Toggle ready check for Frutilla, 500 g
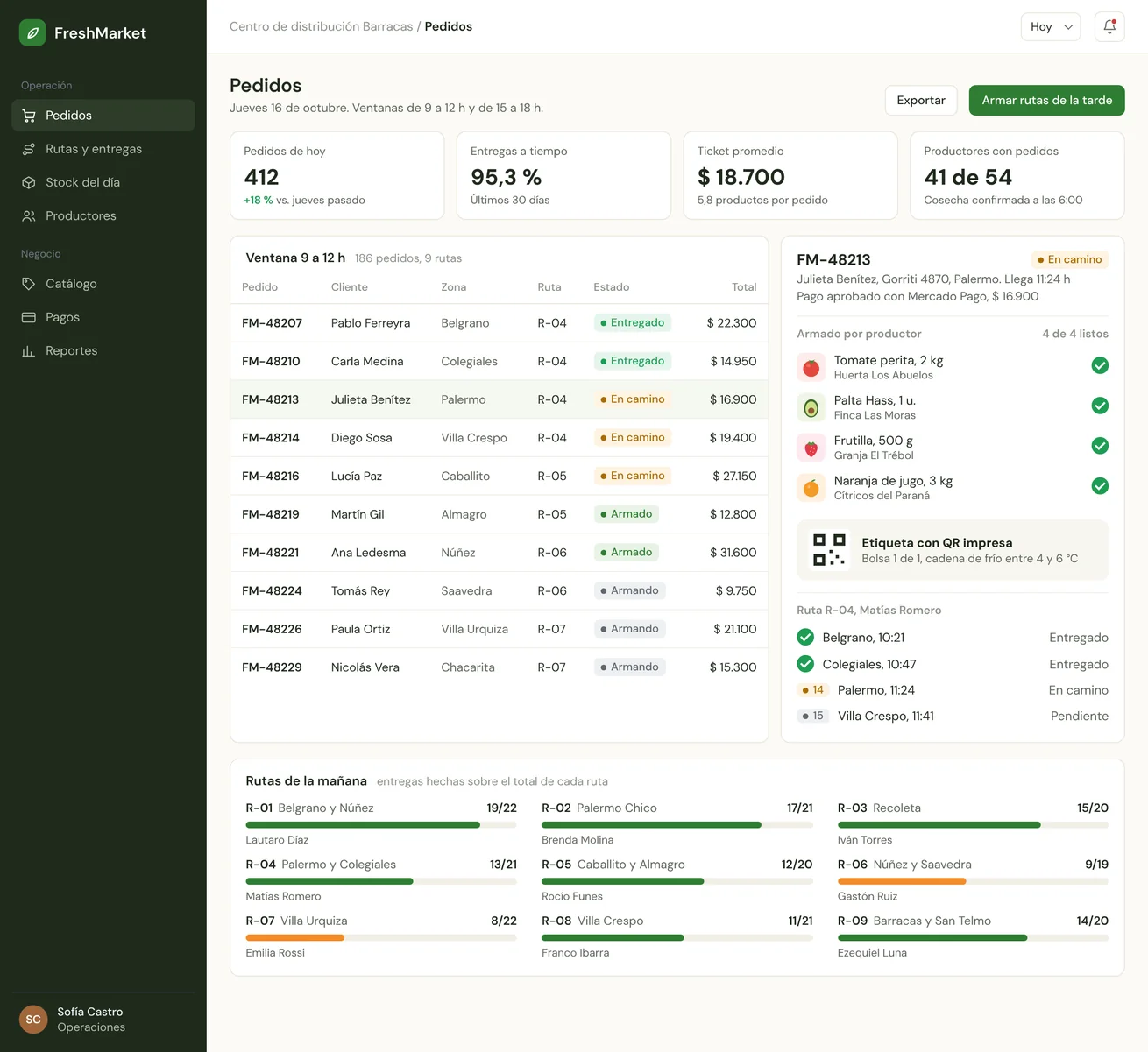This screenshot has height=1052, width=1148. (1100, 446)
